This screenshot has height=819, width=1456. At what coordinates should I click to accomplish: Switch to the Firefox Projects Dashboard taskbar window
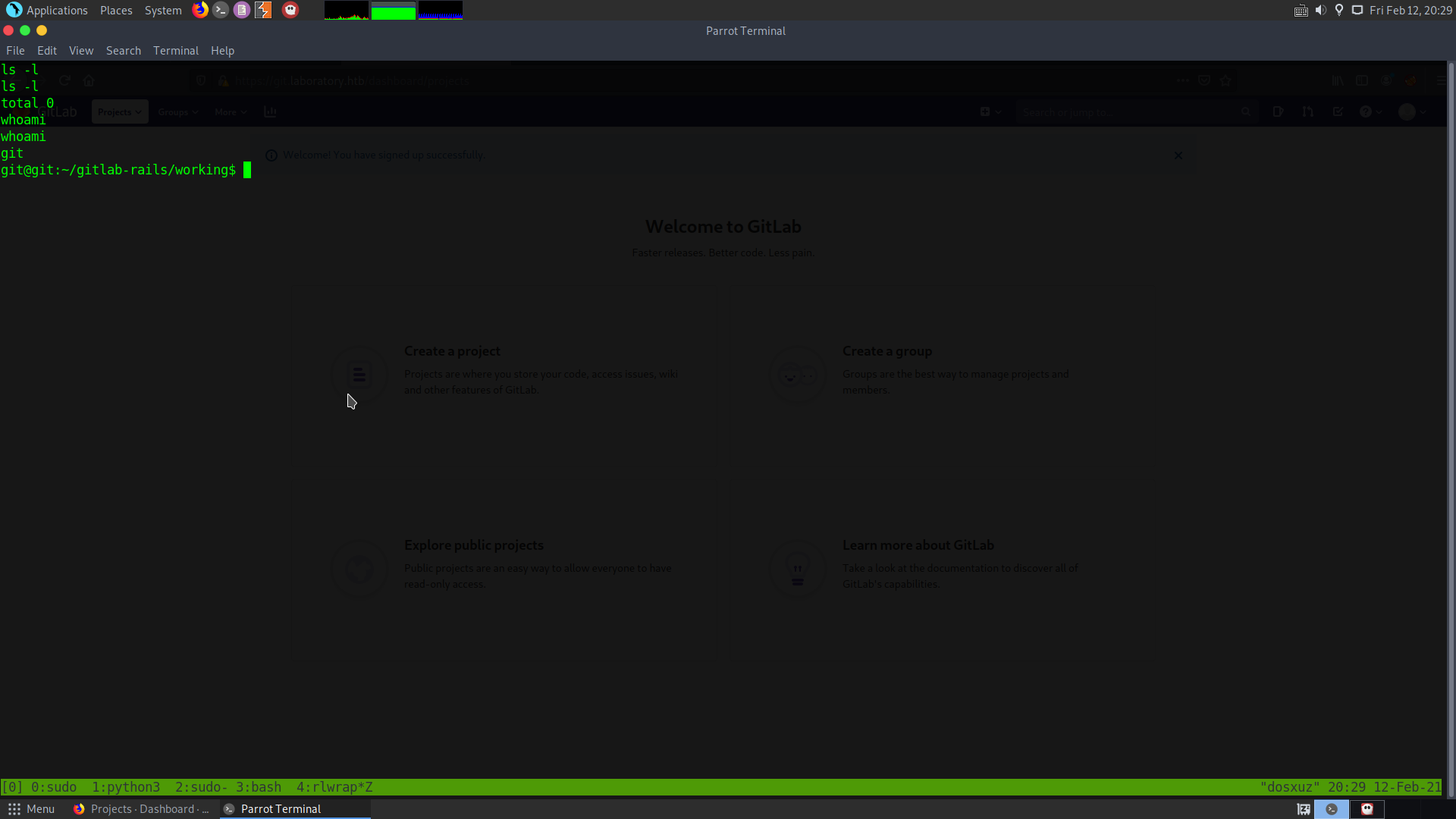point(142,809)
